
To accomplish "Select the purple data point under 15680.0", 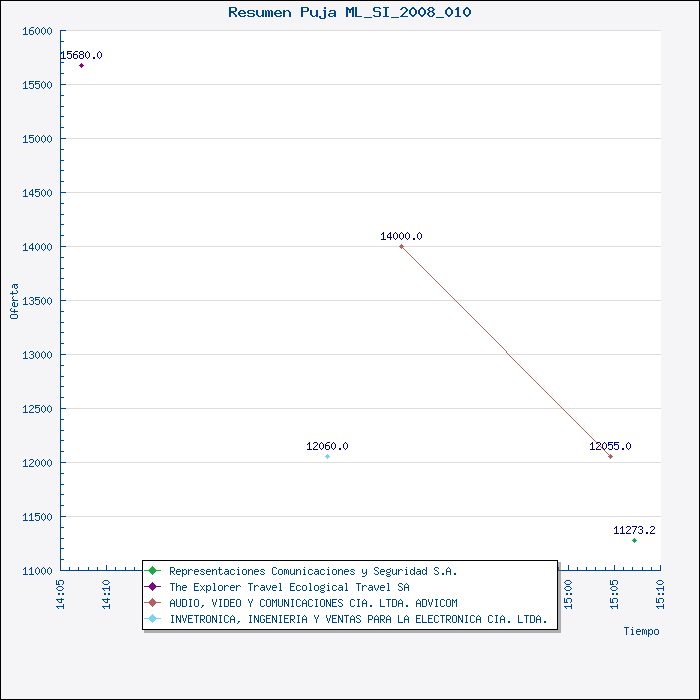I will pyautogui.click(x=81, y=65).
